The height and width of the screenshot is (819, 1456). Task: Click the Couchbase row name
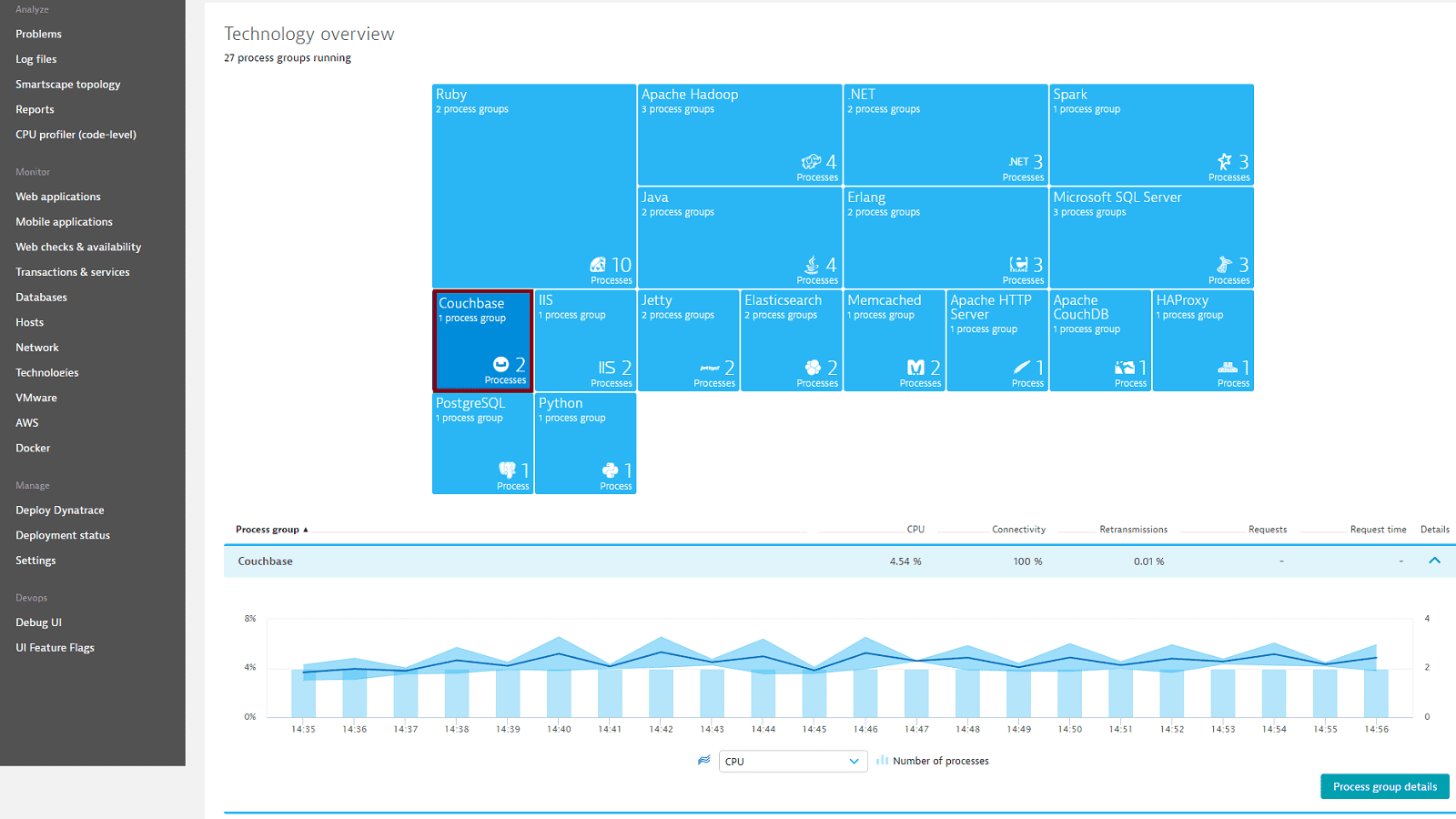coord(265,561)
